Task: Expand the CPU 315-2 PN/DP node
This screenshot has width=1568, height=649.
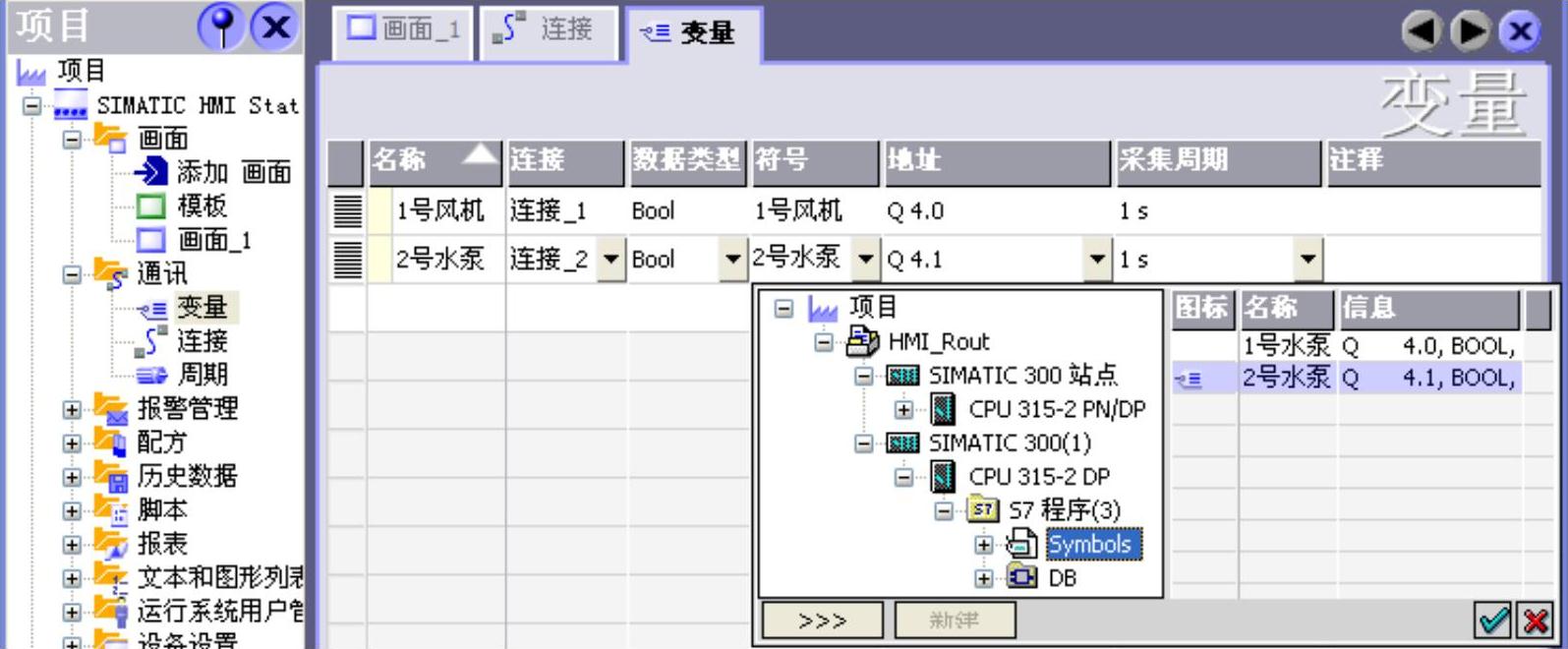Action: (x=903, y=410)
